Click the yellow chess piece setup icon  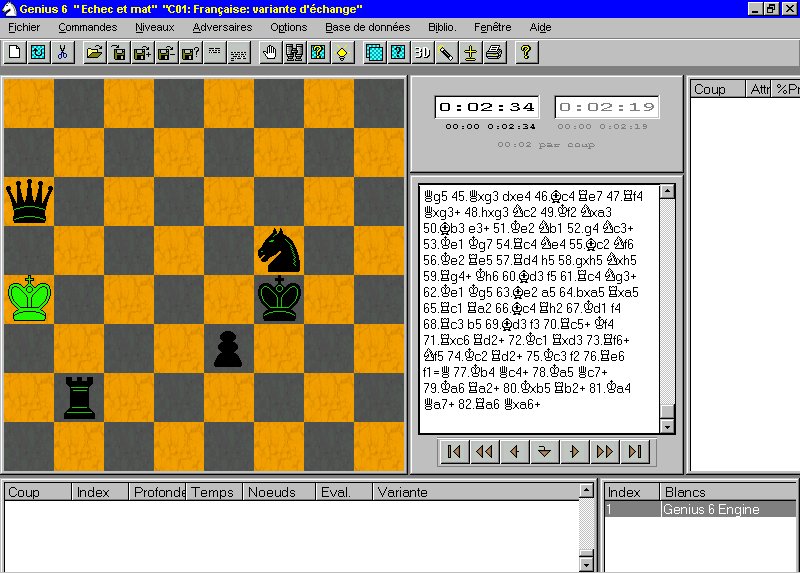[470, 53]
